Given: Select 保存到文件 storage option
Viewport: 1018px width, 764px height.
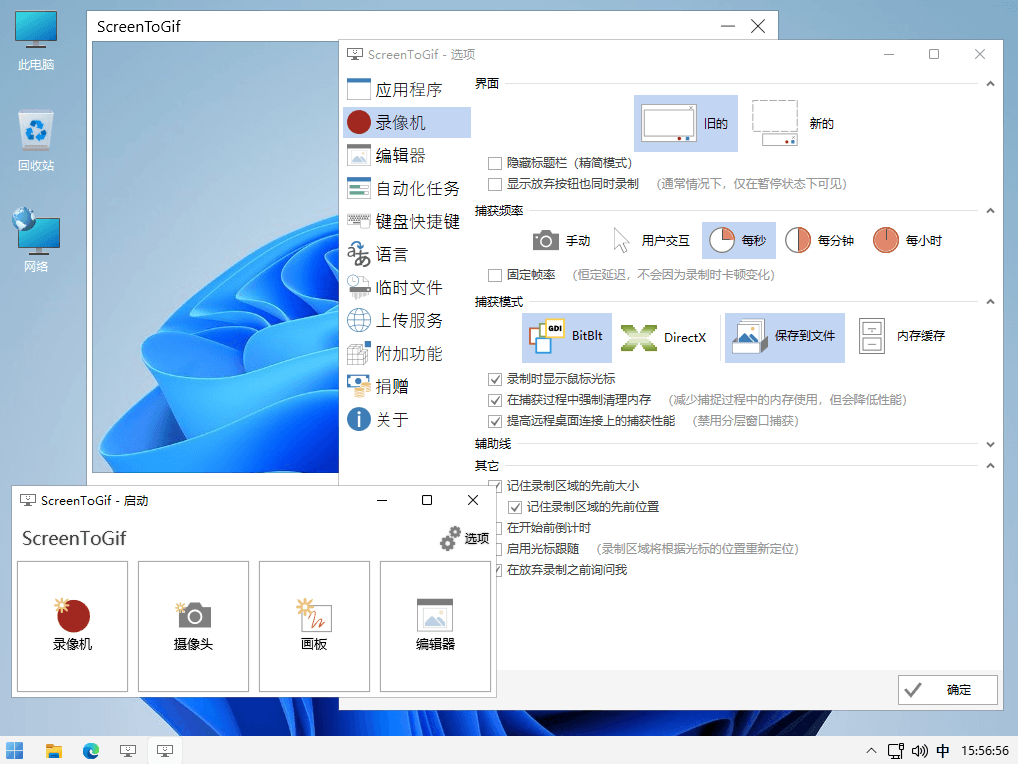Looking at the screenshot, I should click(785, 336).
